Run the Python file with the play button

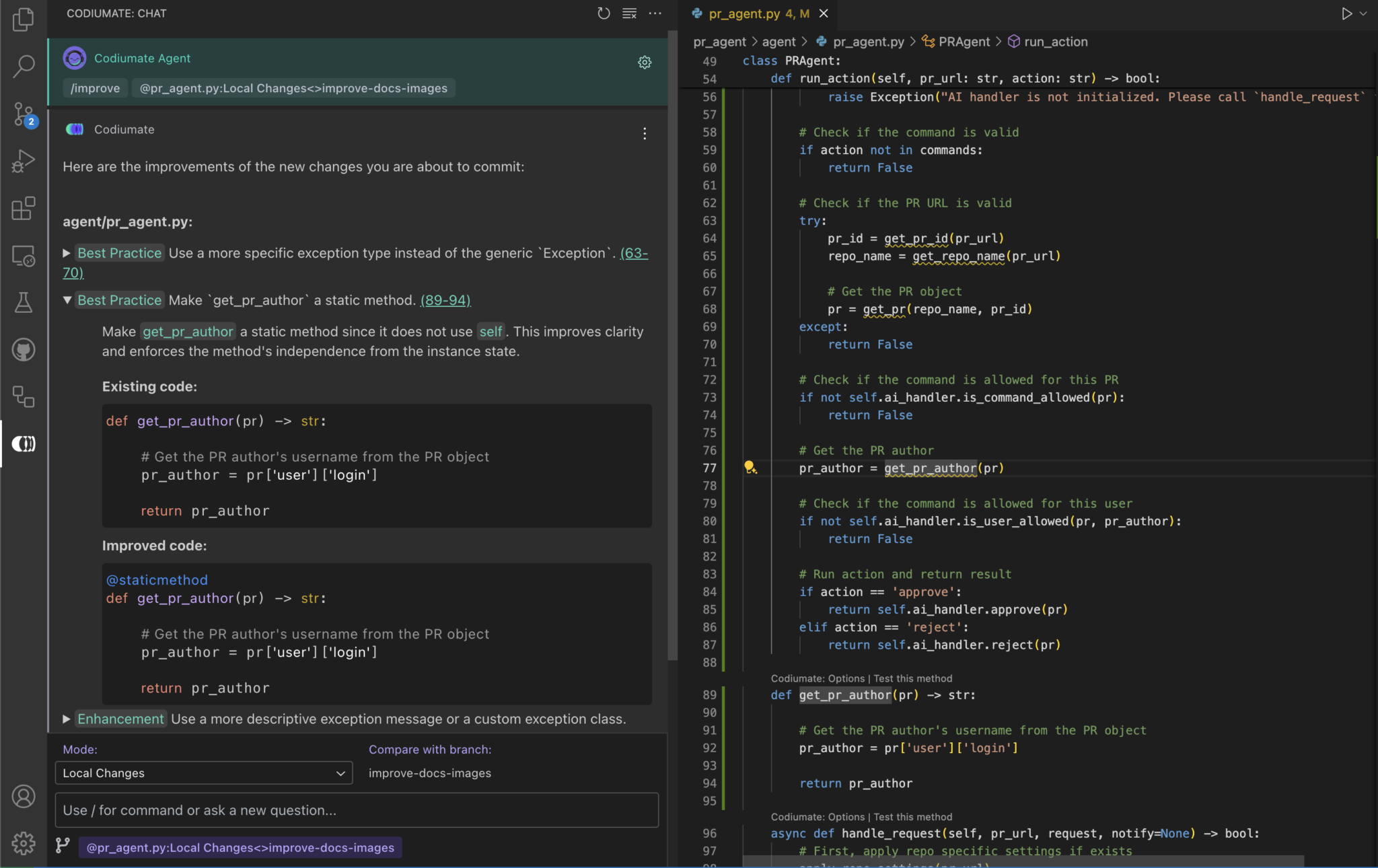pyautogui.click(x=1346, y=13)
